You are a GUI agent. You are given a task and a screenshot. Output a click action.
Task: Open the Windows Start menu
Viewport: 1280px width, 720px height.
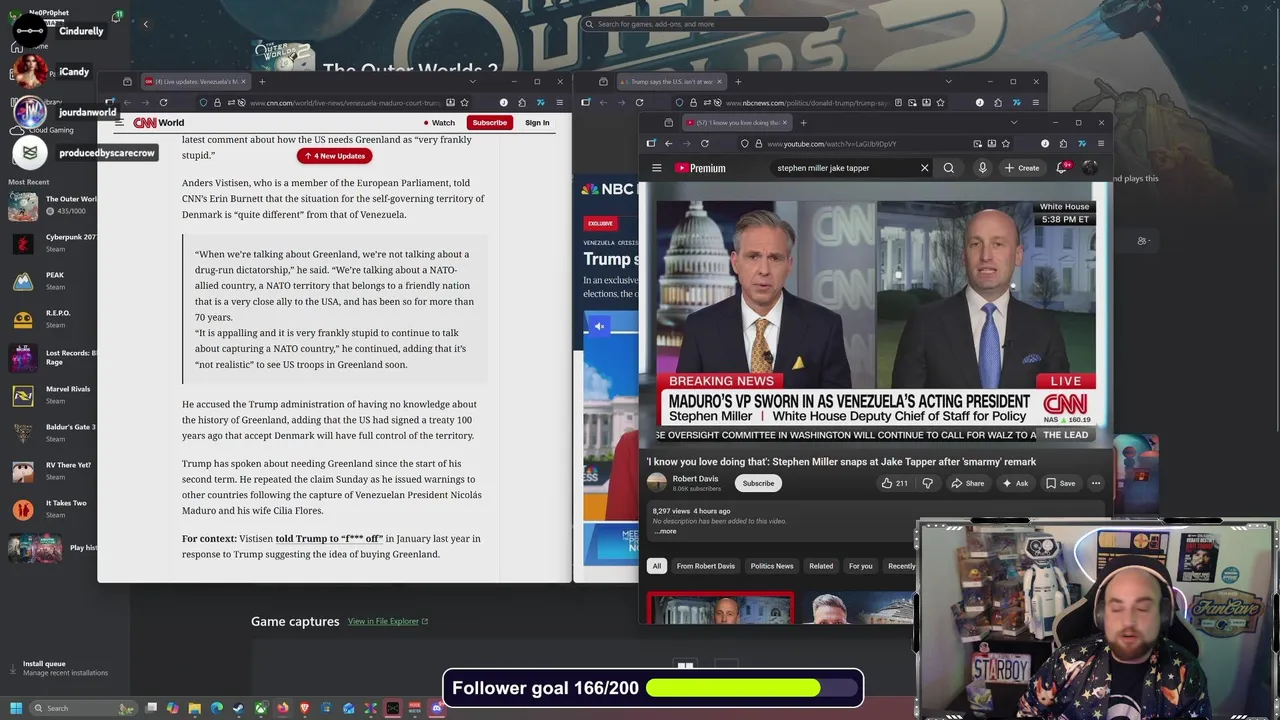pos(15,708)
